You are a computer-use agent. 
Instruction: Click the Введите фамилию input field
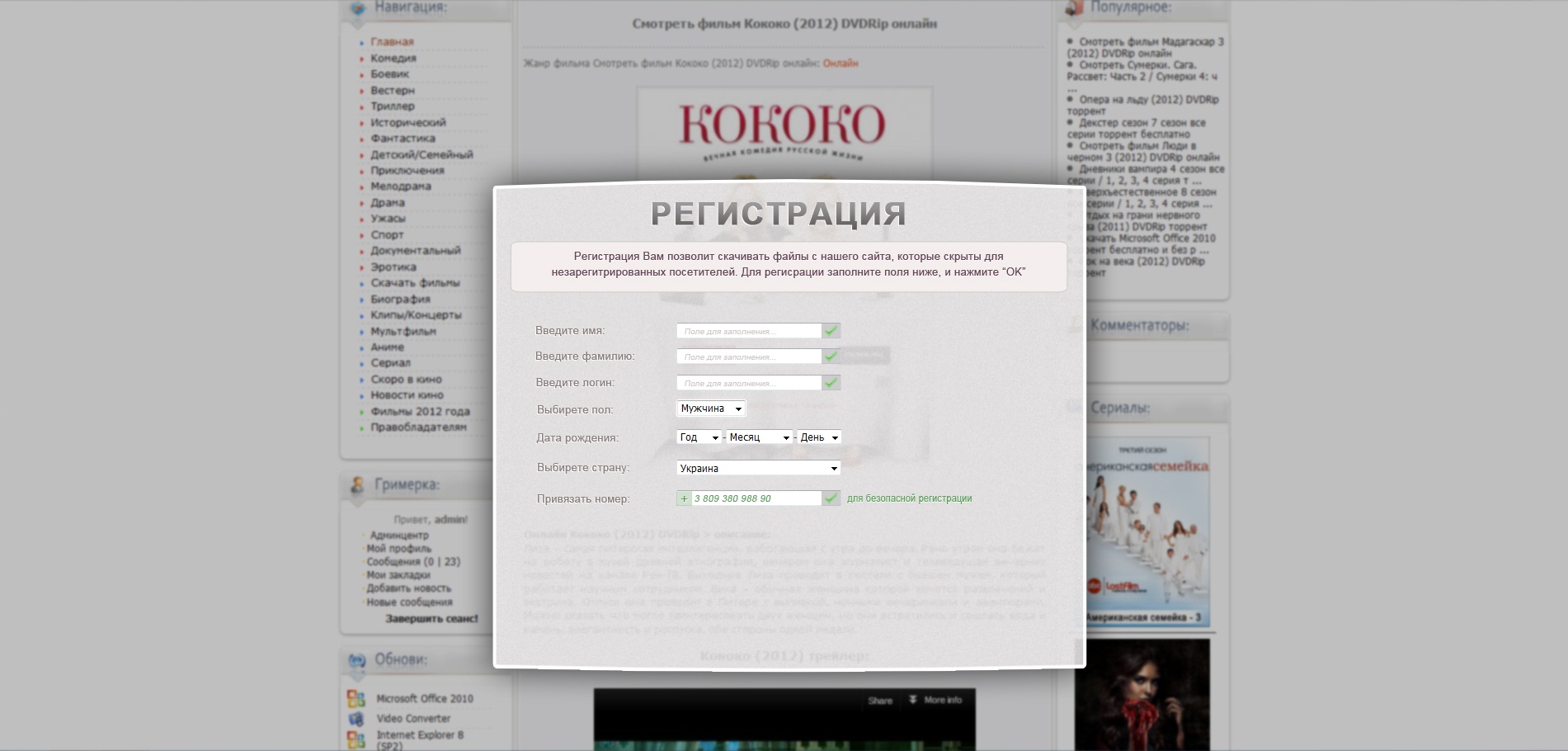coord(749,357)
